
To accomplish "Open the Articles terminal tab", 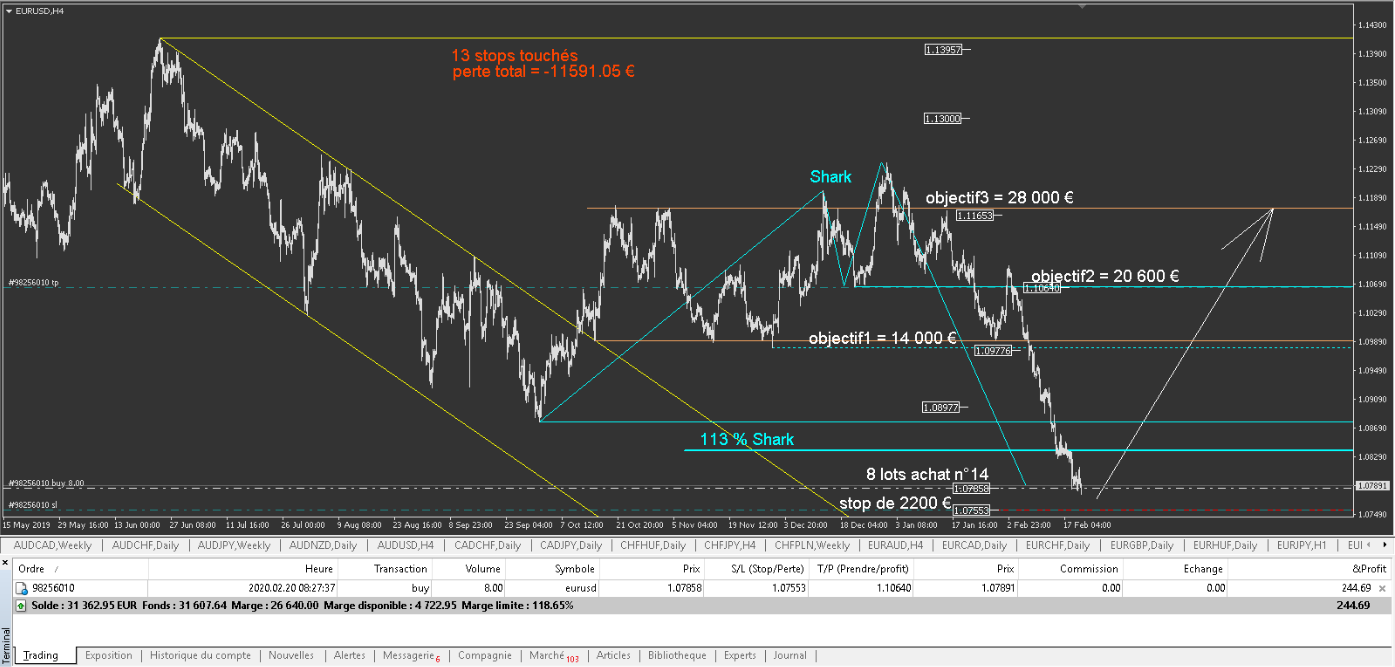I will click(x=613, y=656).
